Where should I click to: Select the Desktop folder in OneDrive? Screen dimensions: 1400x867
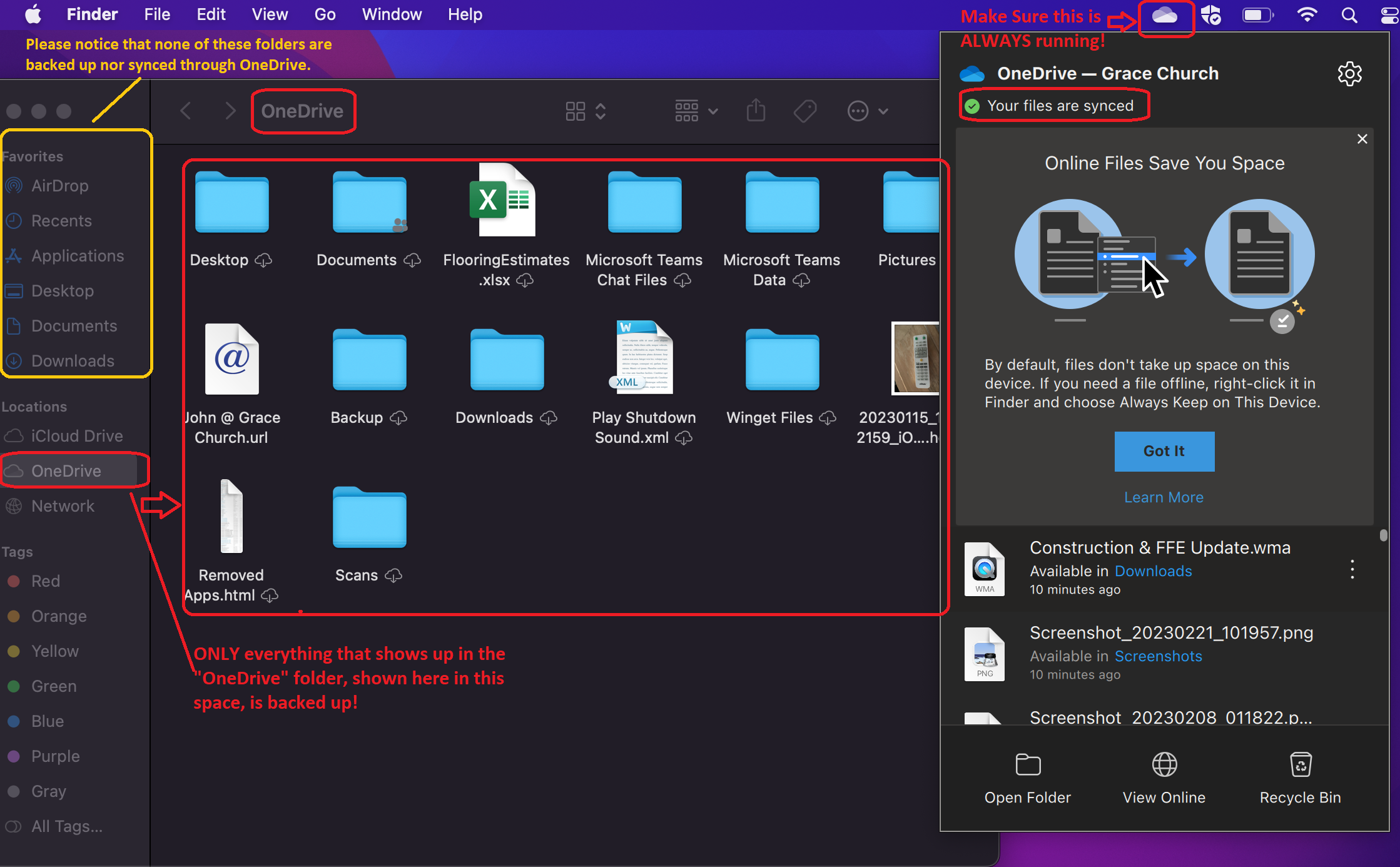pyautogui.click(x=231, y=202)
